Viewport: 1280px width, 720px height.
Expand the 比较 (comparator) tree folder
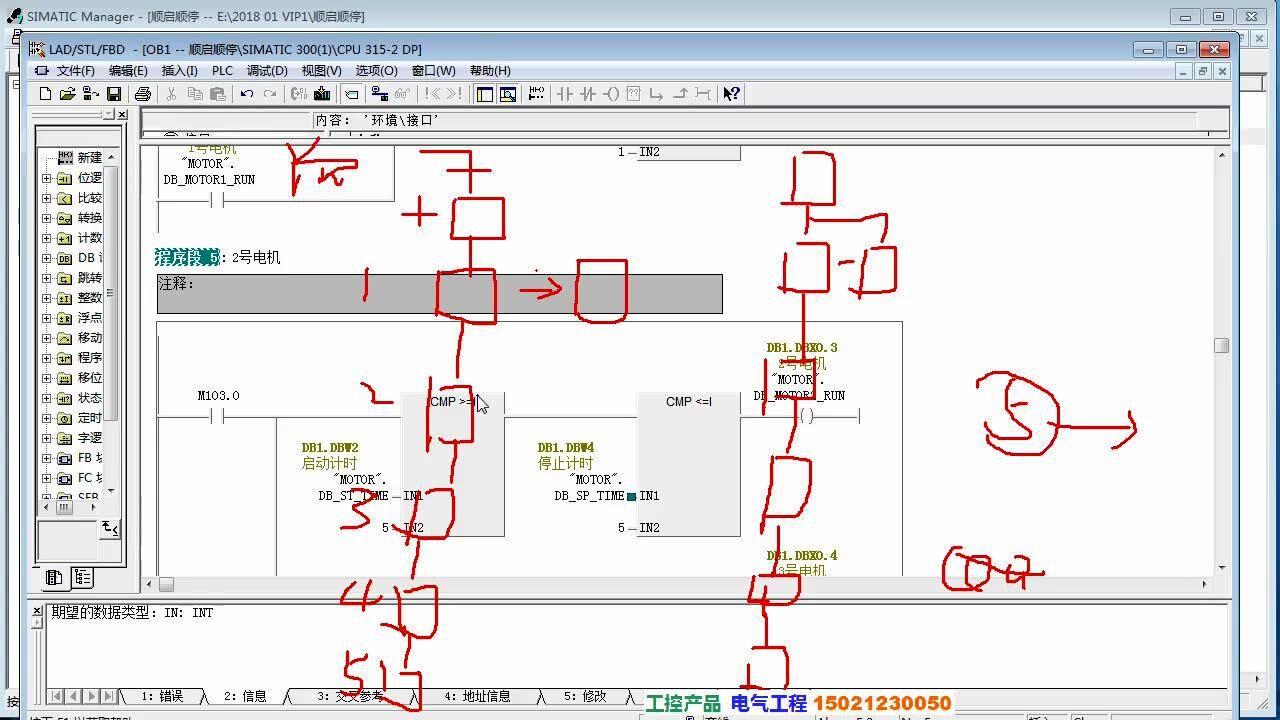46,198
